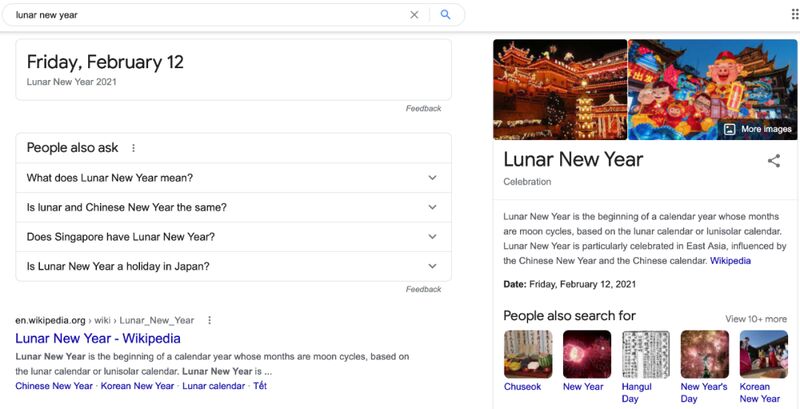Follow the Chinese New Year sublink
This screenshot has width=800, height=409.
pyautogui.click(x=54, y=386)
